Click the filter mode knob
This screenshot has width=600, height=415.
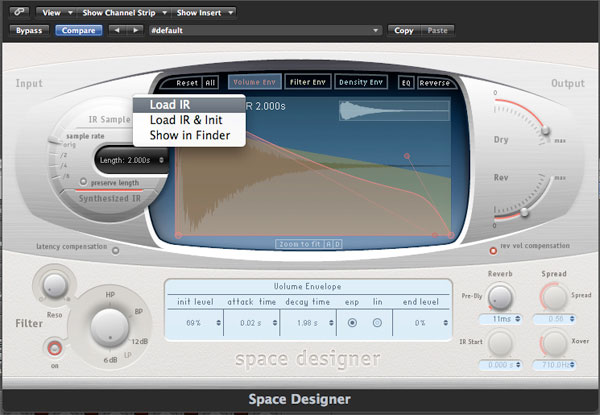110,328
